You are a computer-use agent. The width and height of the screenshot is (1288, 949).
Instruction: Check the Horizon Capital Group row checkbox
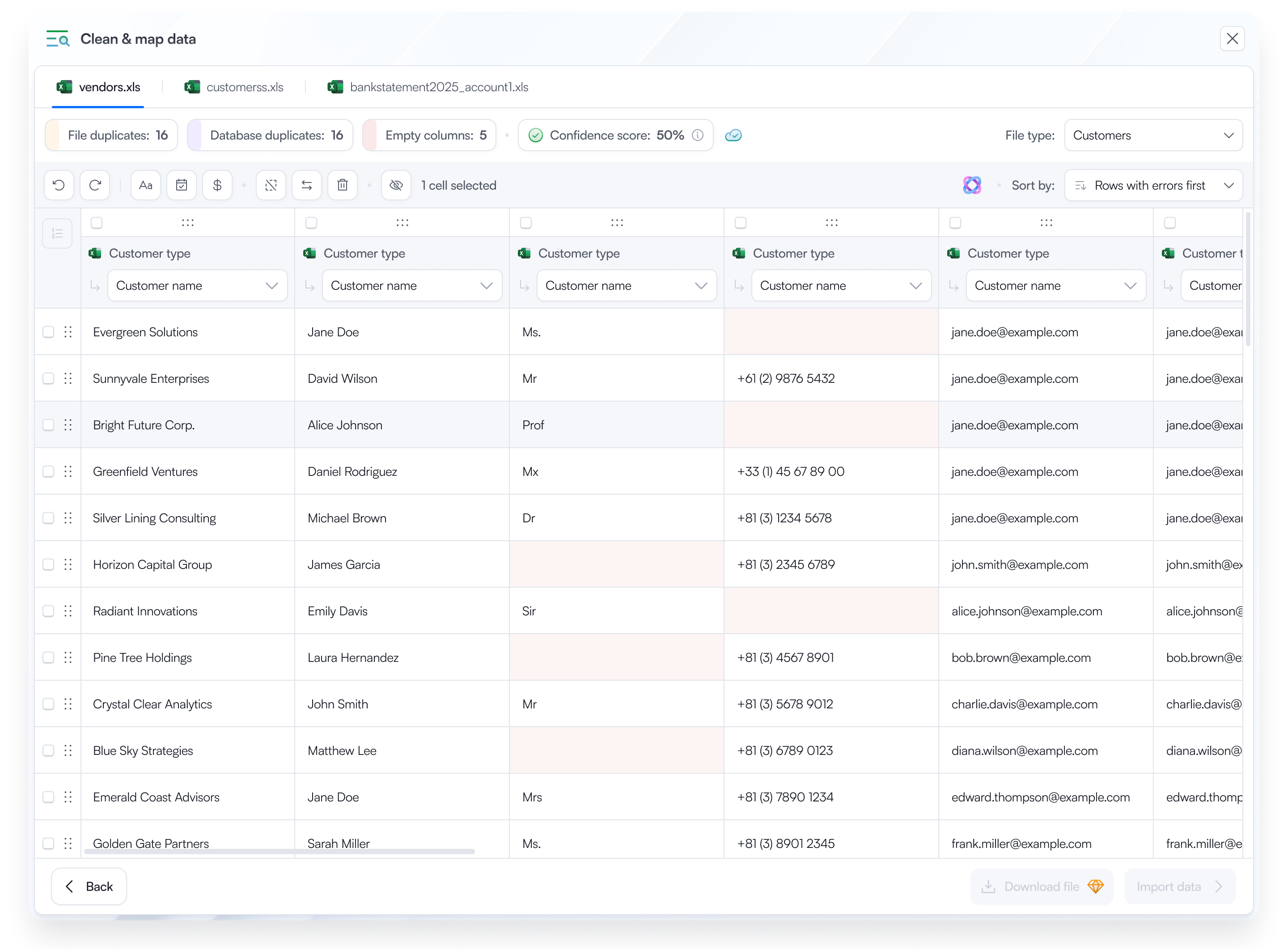pyautogui.click(x=48, y=565)
